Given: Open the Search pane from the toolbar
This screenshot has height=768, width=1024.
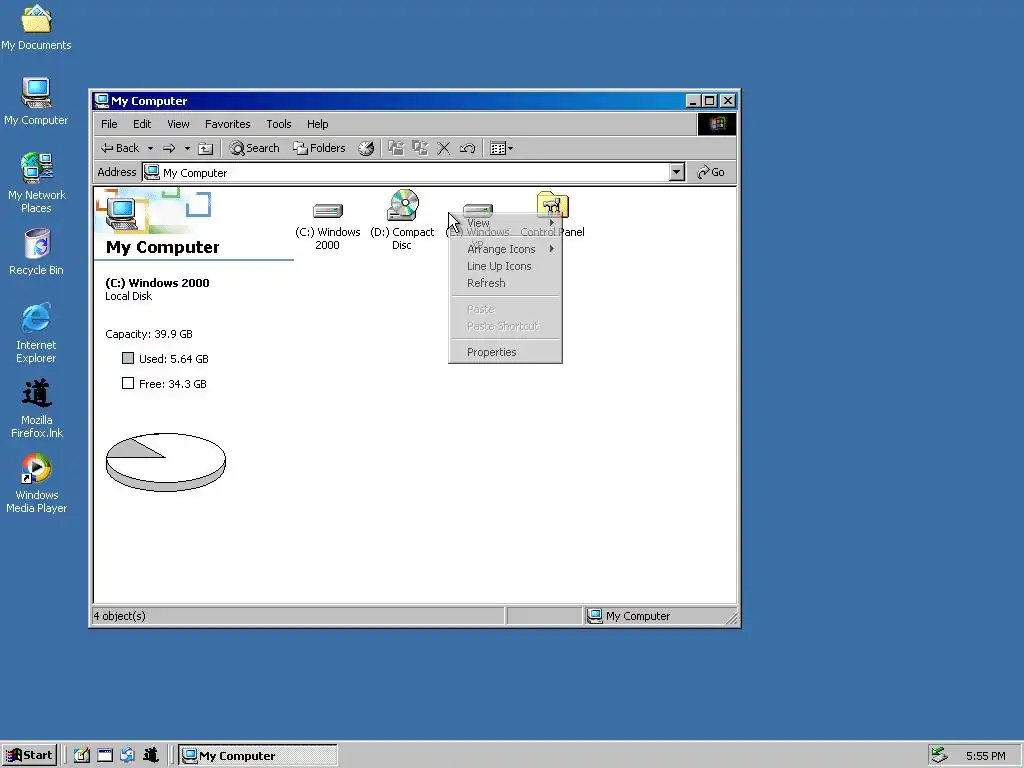Looking at the screenshot, I should coord(254,148).
